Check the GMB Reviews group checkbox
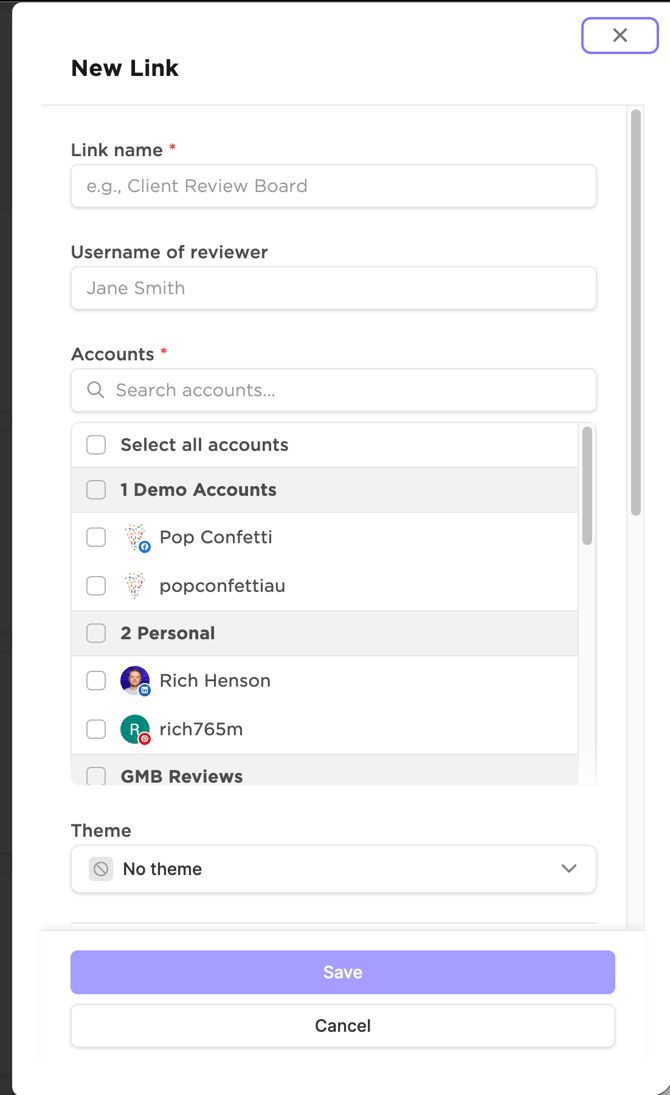The height and width of the screenshot is (1095, 670). click(96, 776)
